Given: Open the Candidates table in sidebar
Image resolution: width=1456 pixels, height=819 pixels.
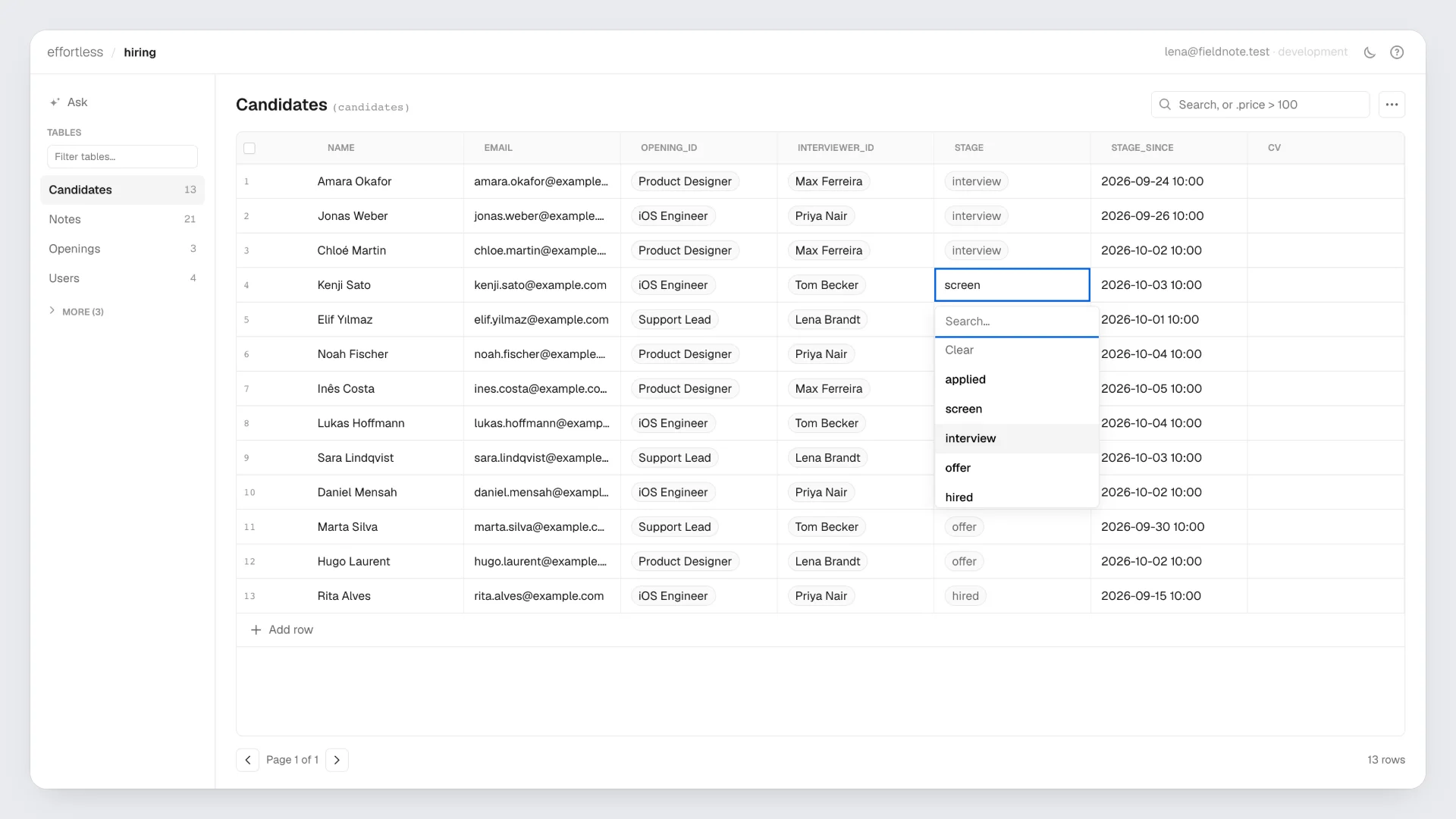Looking at the screenshot, I should tap(122, 190).
